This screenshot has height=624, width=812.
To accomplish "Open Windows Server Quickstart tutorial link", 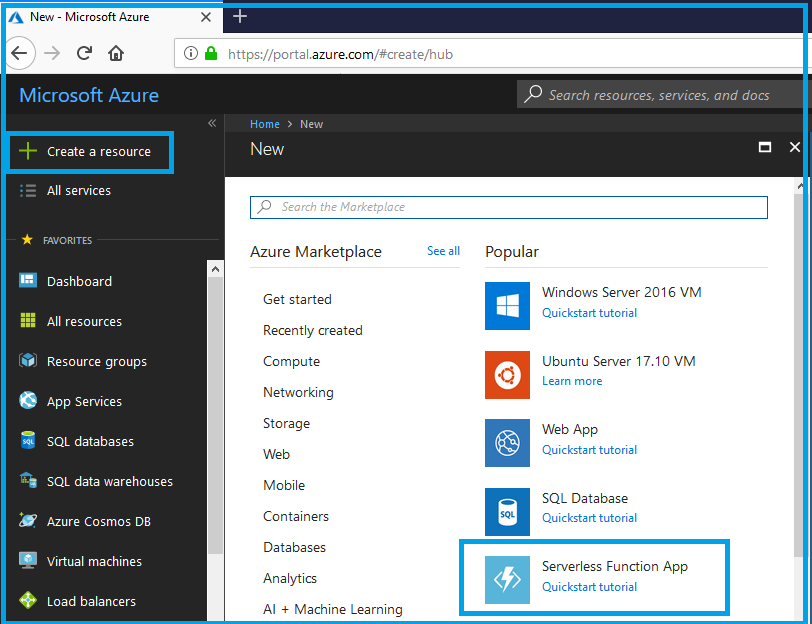I will pyautogui.click(x=589, y=313).
